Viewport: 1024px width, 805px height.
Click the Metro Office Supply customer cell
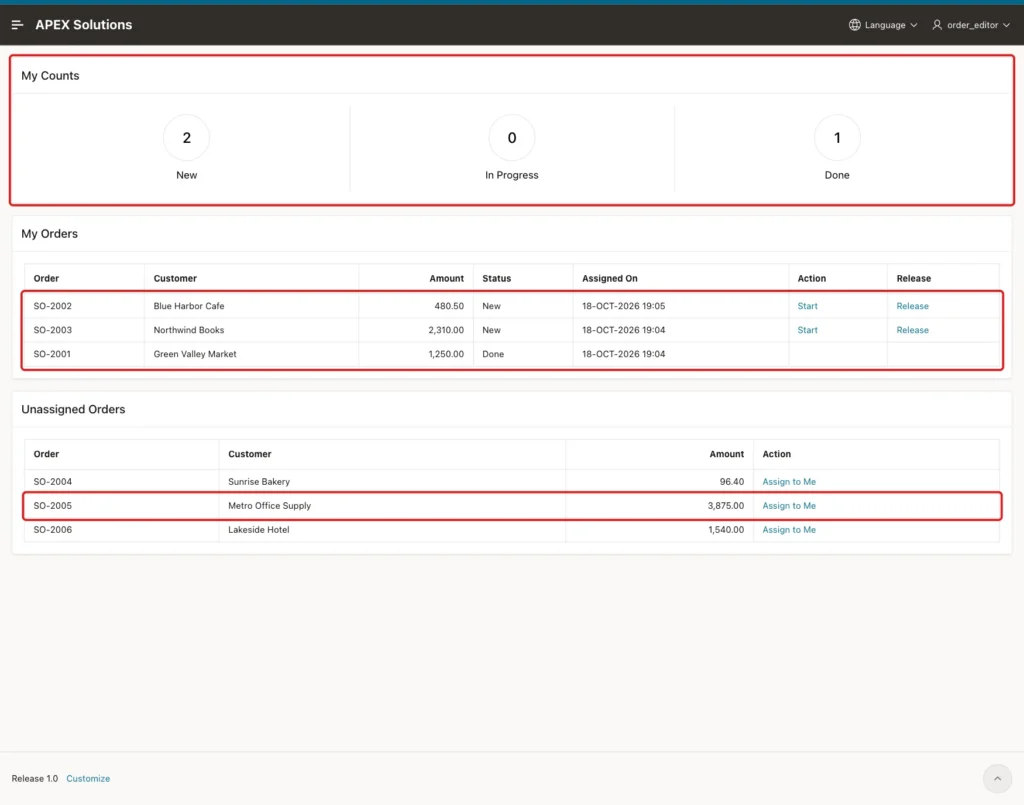pos(270,505)
